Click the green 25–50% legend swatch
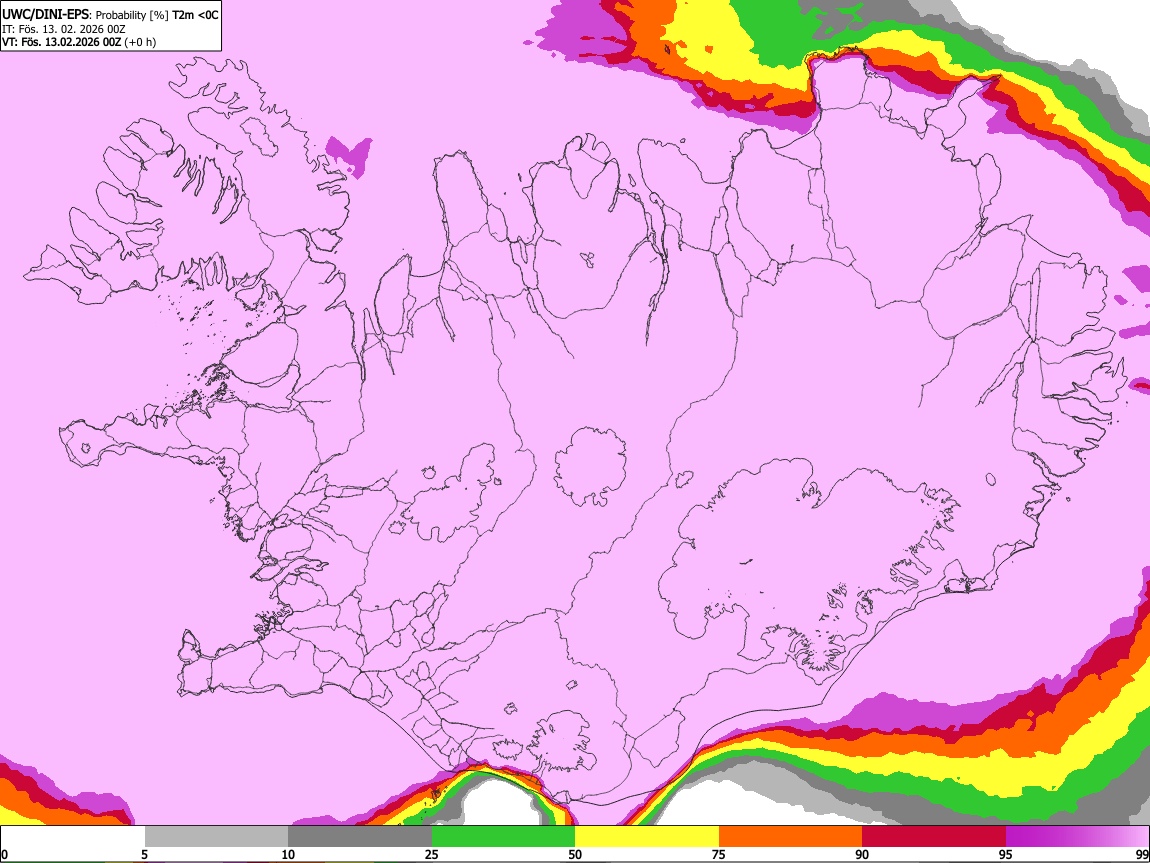Viewport: 1150px width, 863px height. [x=503, y=837]
